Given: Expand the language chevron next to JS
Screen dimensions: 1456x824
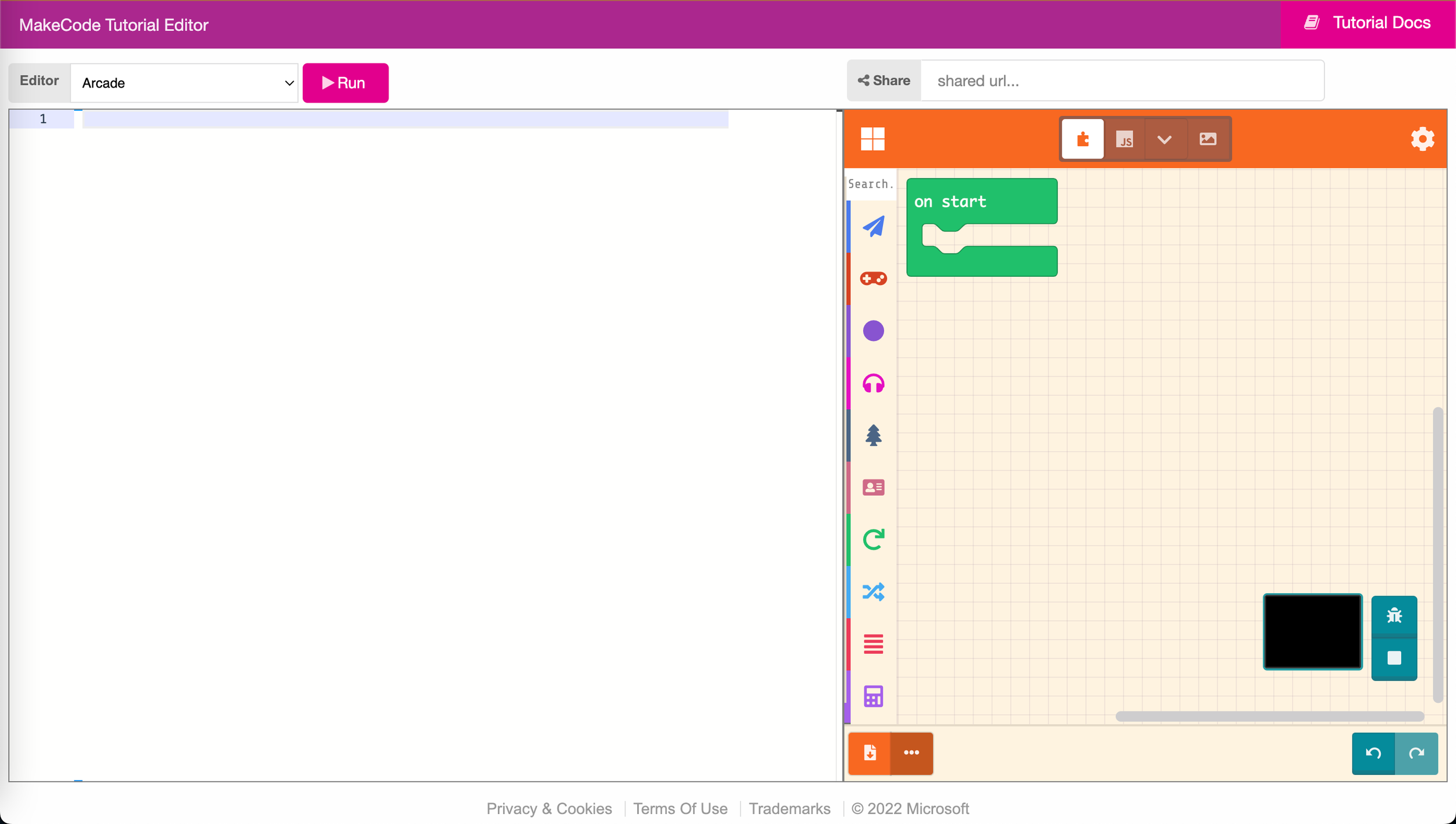Looking at the screenshot, I should (1164, 139).
